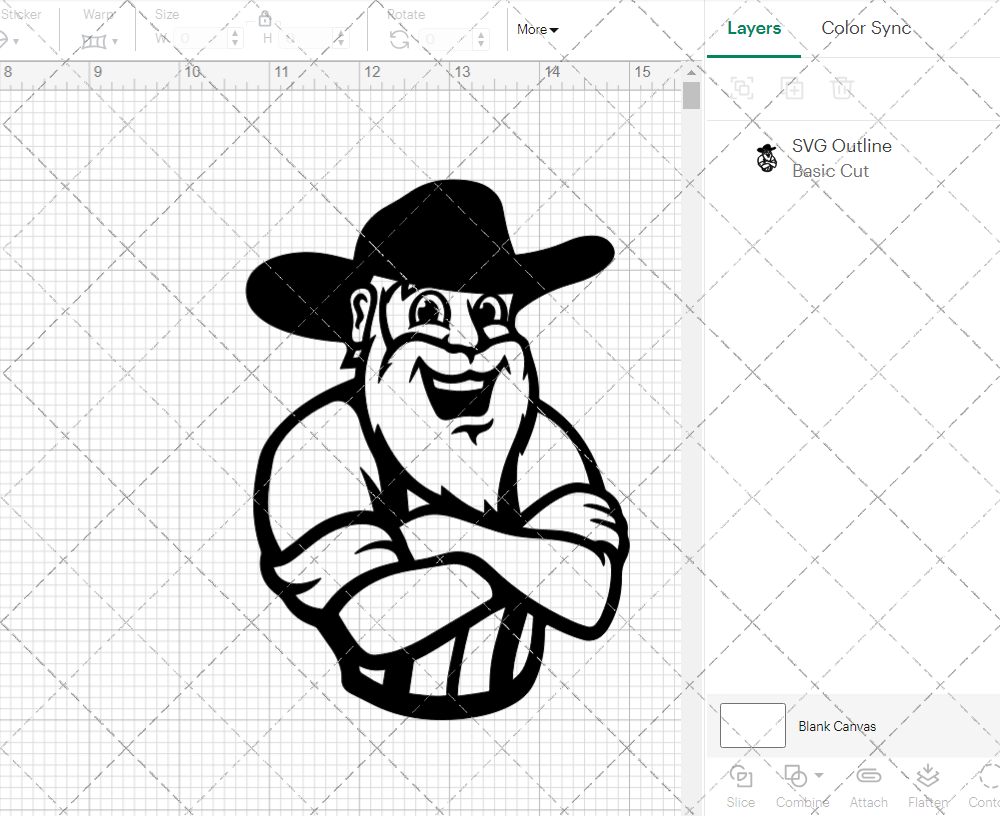Image resolution: width=1000 pixels, height=816 pixels.
Task: Click the Duplicate layer icon
Action: click(793, 88)
